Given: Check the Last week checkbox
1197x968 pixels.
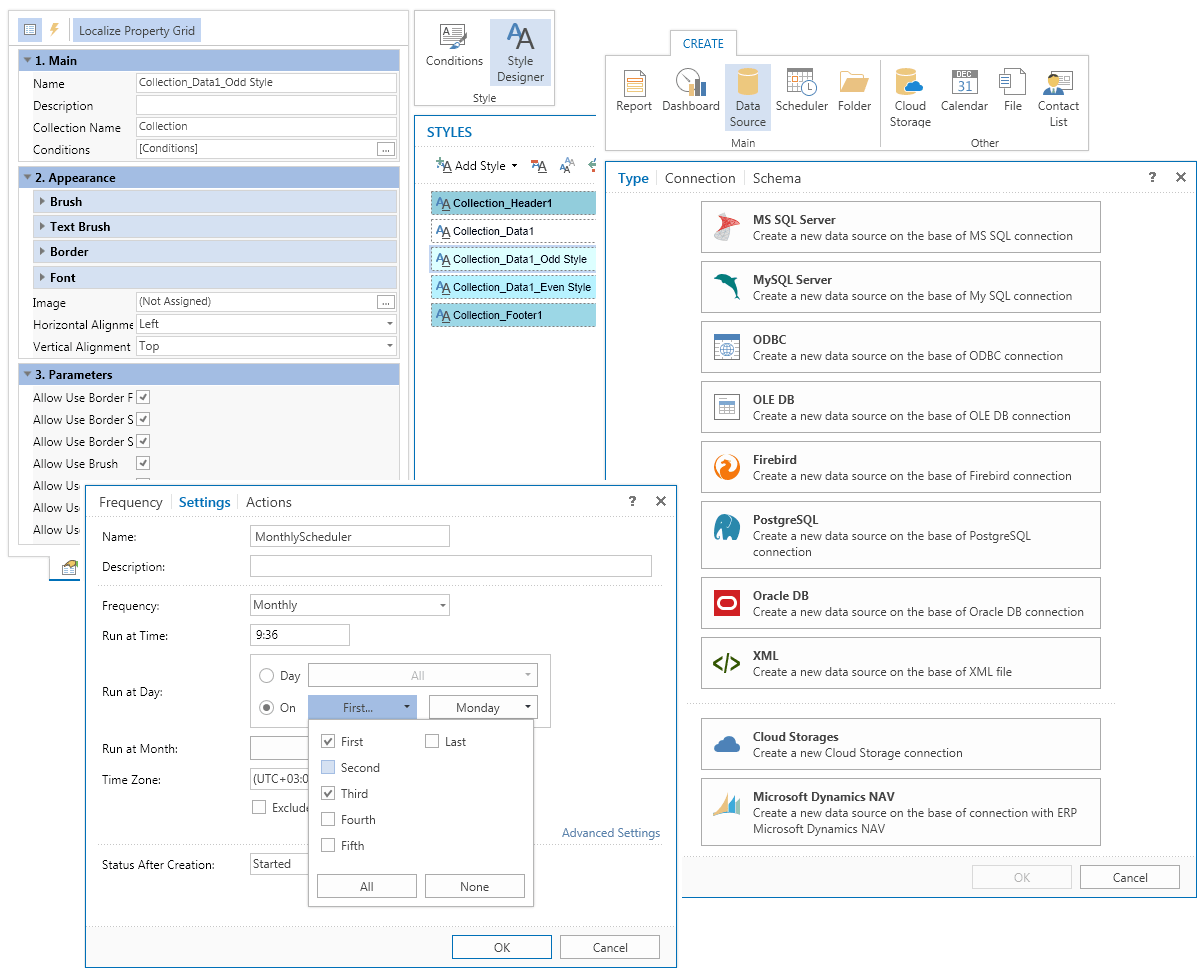Looking at the screenshot, I should click(432, 741).
